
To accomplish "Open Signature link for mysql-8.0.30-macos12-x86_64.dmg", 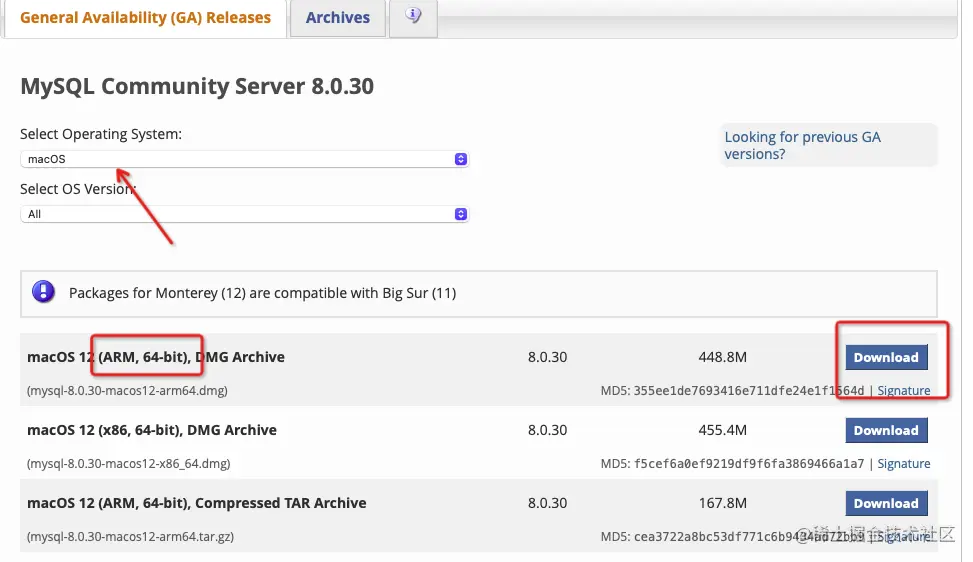I will tap(904, 463).
